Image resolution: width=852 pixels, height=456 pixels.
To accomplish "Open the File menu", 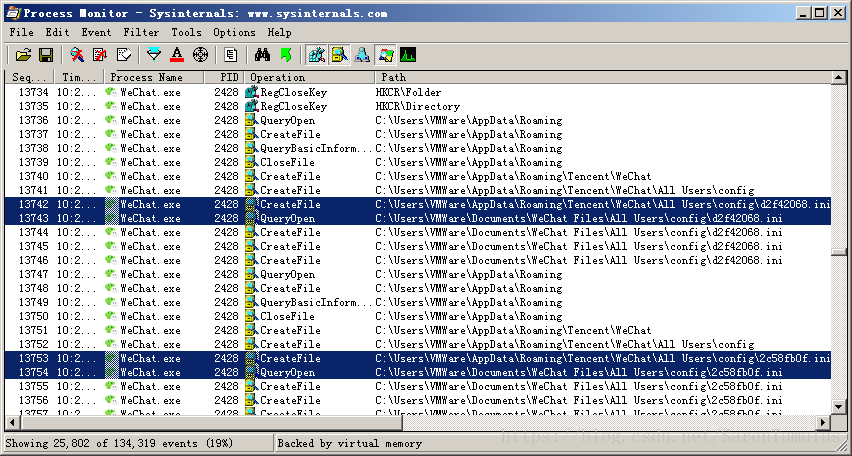I will [21, 33].
